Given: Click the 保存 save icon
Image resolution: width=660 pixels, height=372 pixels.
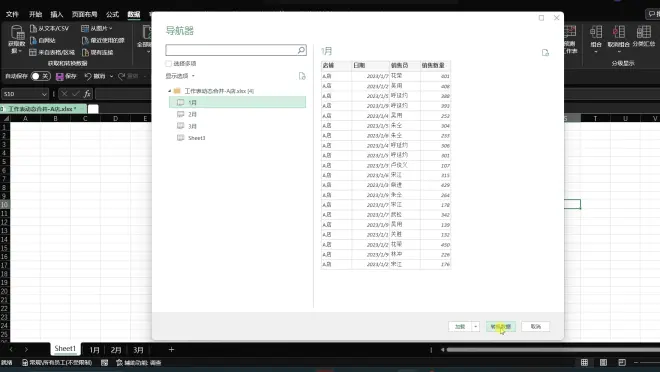Looking at the screenshot, I should (59, 76).
